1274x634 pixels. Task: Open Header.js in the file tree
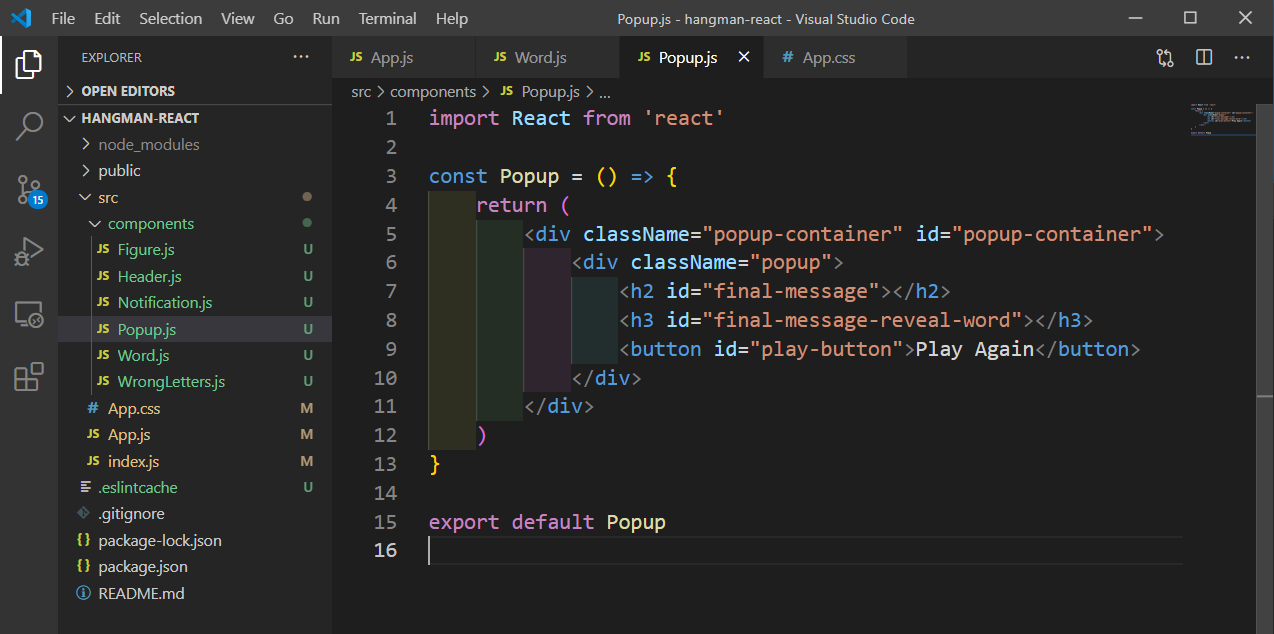195,276
